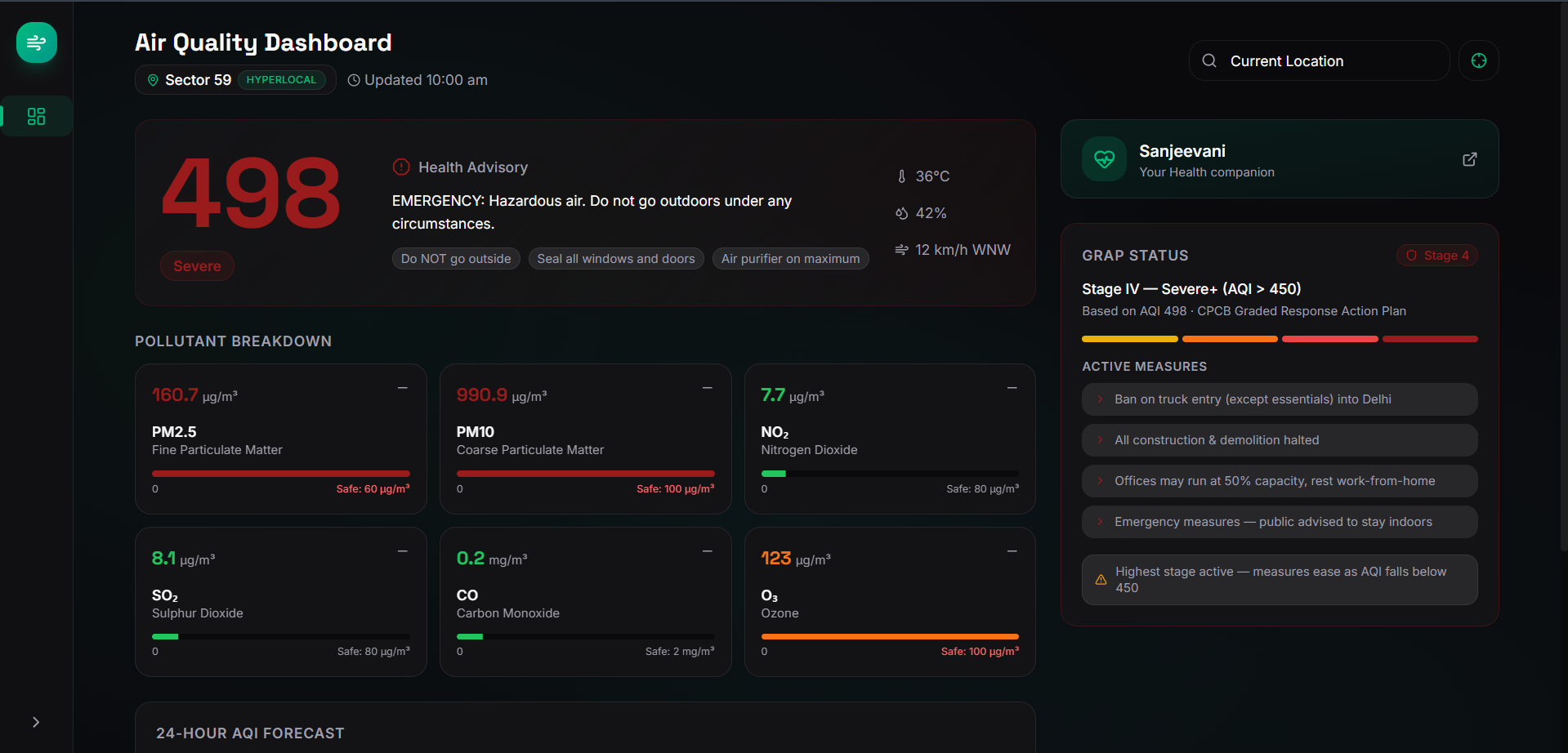Click the PM2.5 level progress bar
Image resolution: width=1568 pixels, height=753 pixels.
tap(281, 474)
